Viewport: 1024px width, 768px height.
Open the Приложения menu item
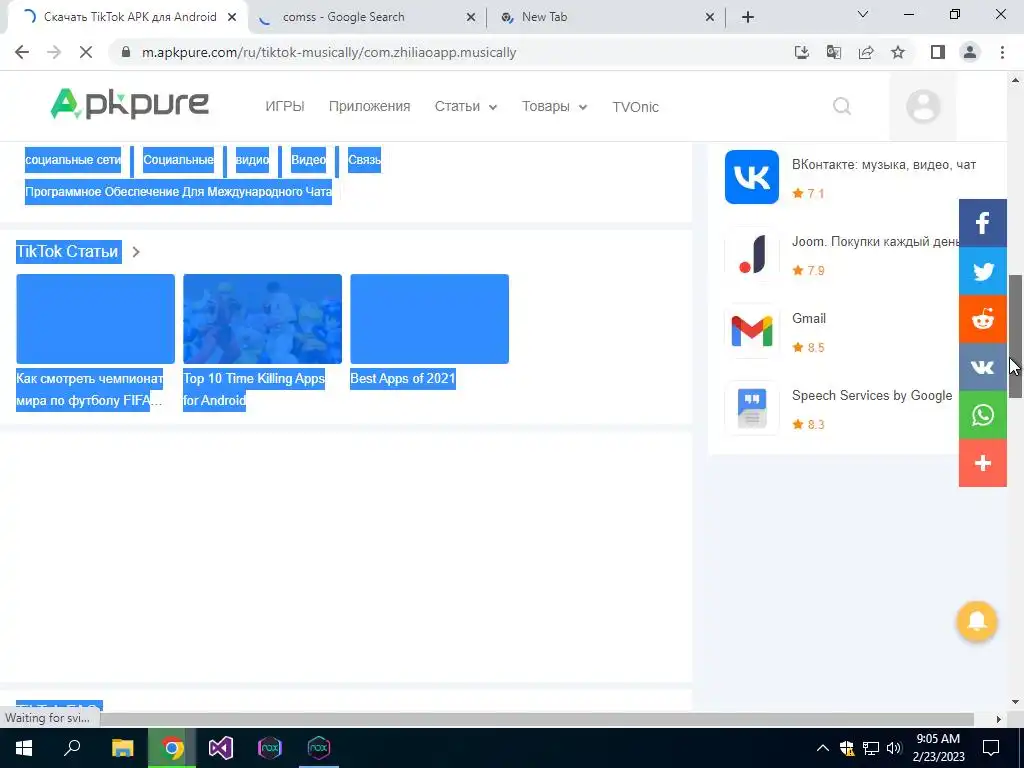370,106
